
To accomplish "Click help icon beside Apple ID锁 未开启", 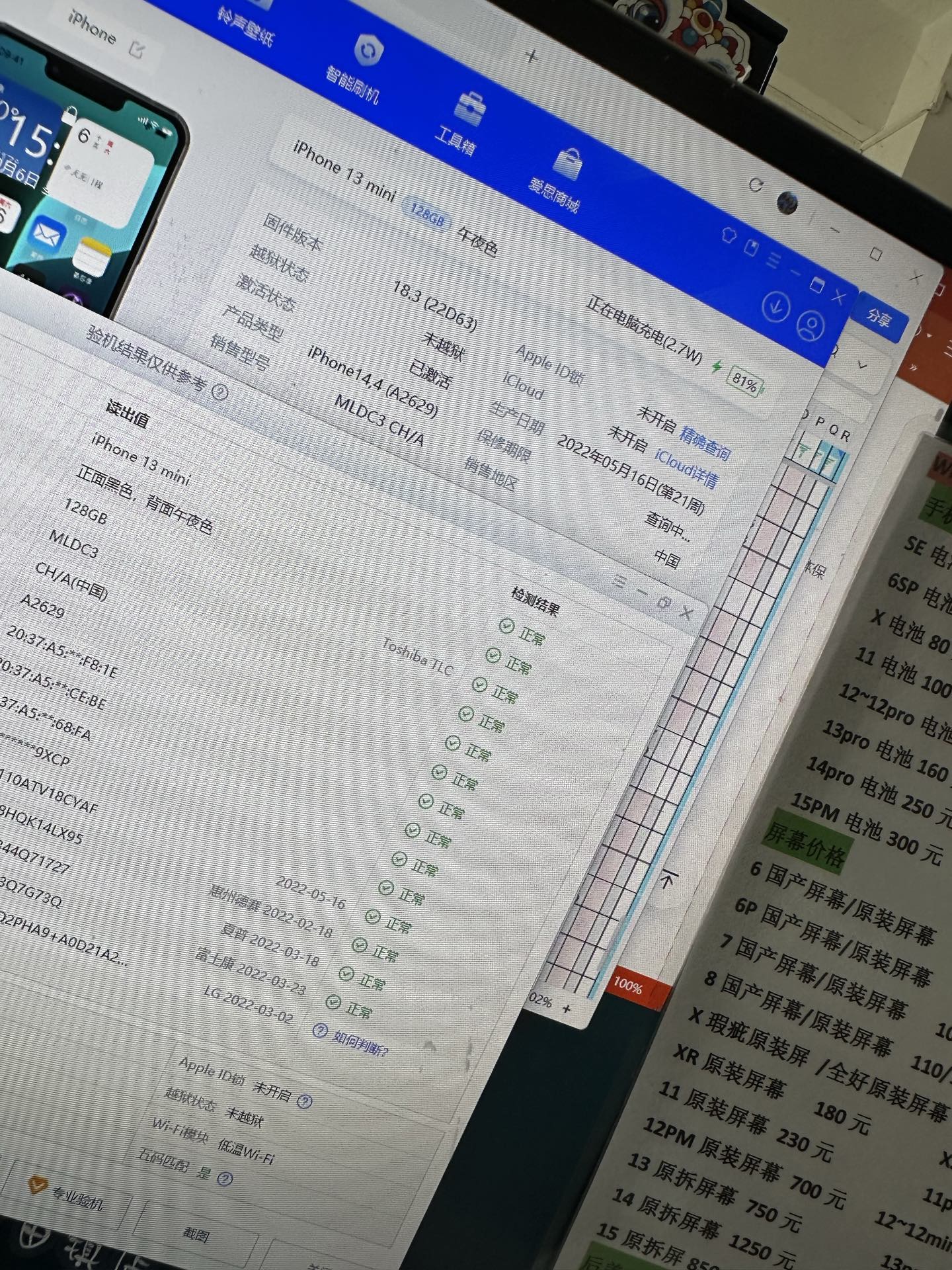I will click(x=304, y=1101).
